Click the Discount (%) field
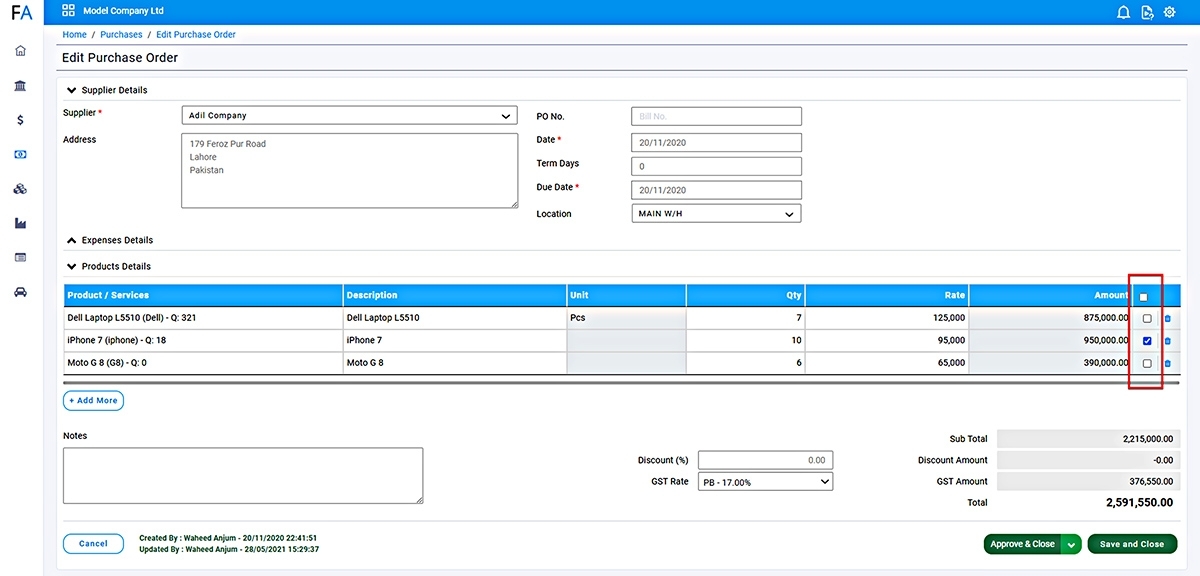The image size is (1200, 576). [765, 460]
